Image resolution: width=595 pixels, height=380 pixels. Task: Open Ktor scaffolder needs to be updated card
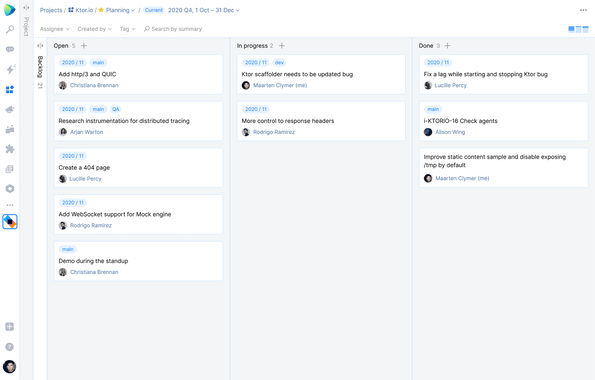click(321, 74)
